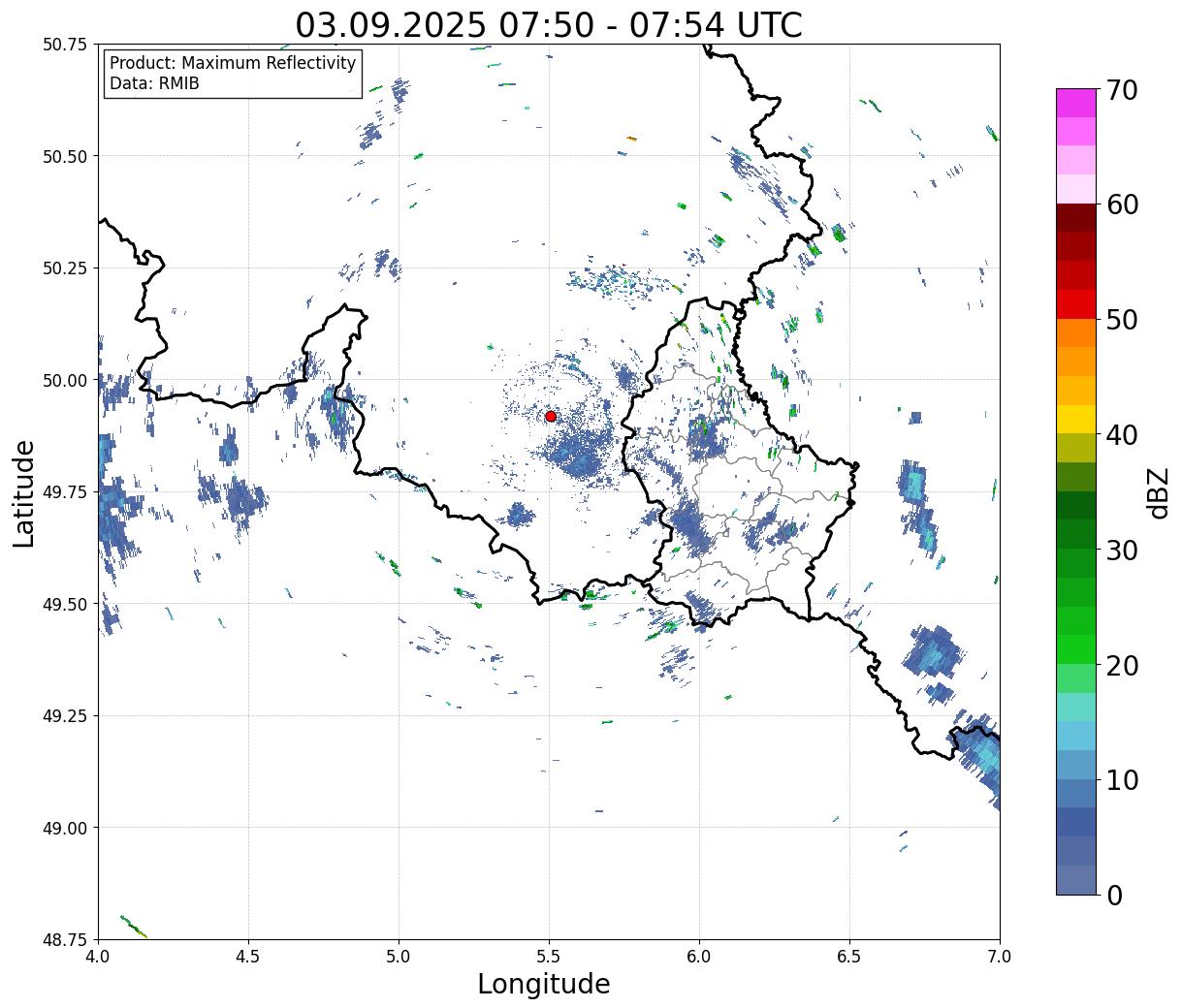This screenshot has width=1182, height=1008.
Task: Select the dark maroon swatch below 60
Action: [x=1076, y=218]
